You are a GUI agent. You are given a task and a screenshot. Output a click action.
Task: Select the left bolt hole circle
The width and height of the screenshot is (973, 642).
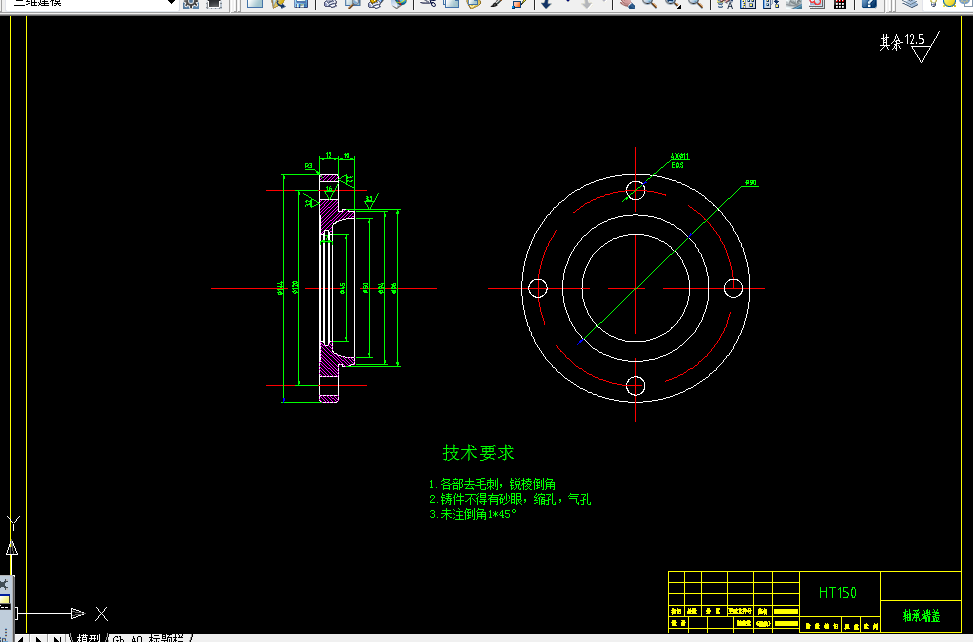pyautogui.click(x=537, y=288)
